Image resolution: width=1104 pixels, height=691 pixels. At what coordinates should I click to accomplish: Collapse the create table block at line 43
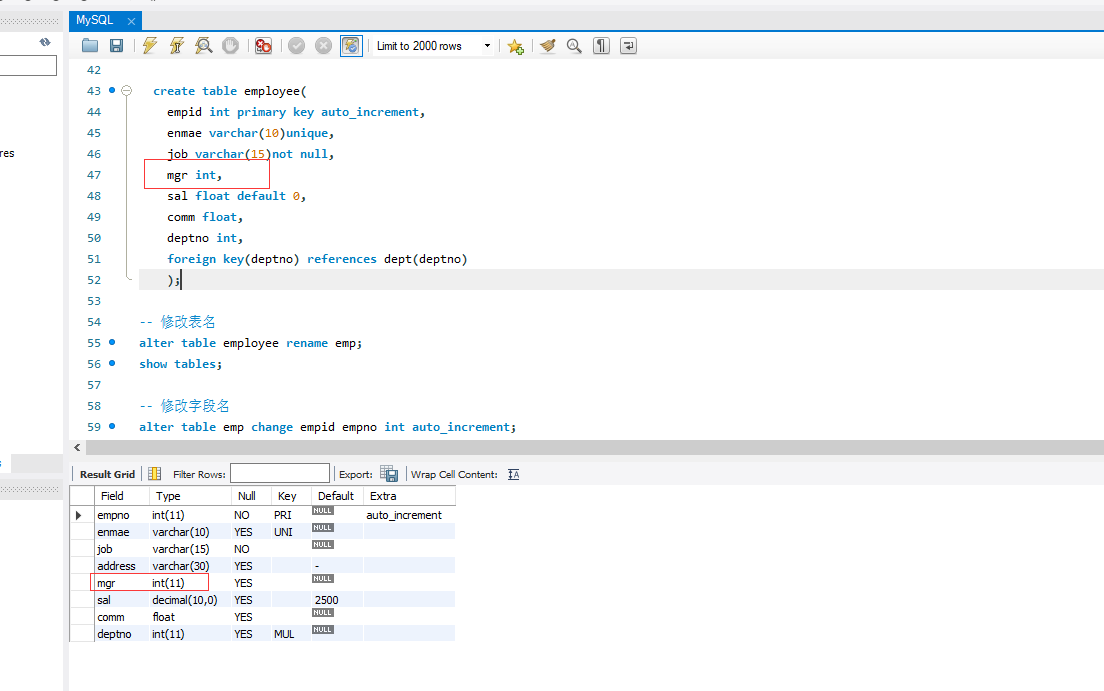127,90
